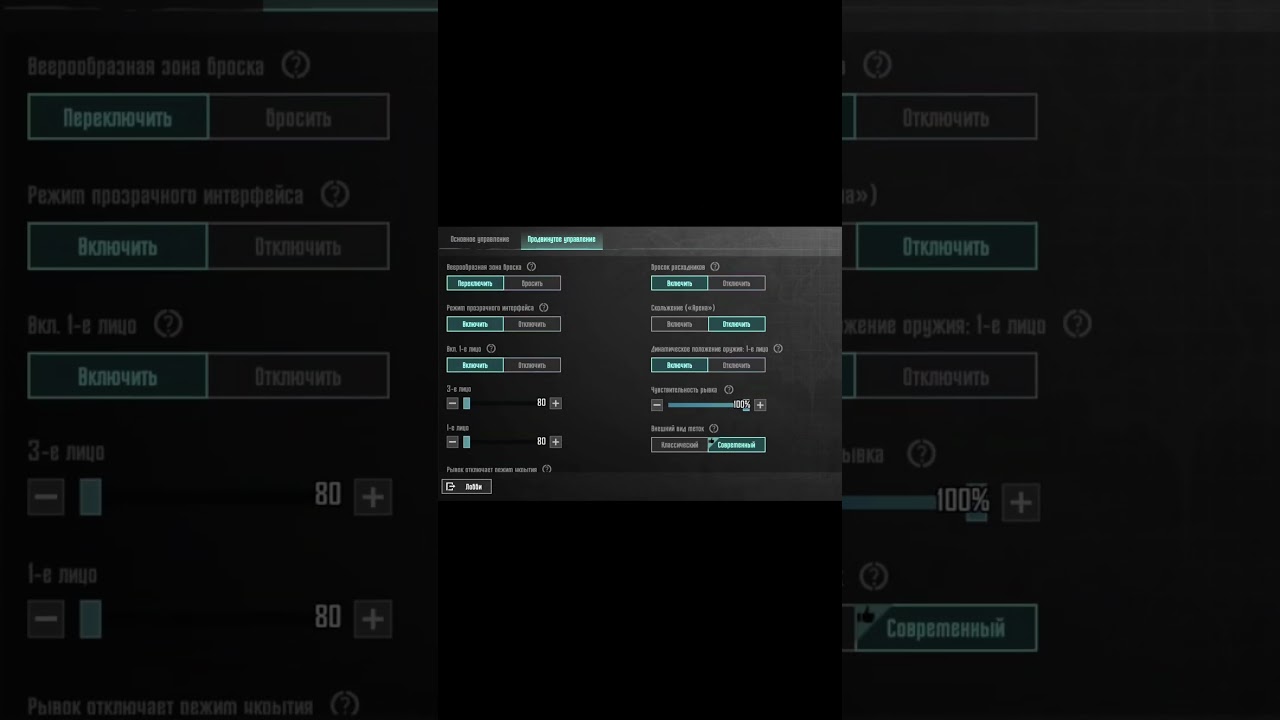Return to lobby via Лобби button
Image resolution: width=1280 pixels, height=720 pixels.
point(467,487)
